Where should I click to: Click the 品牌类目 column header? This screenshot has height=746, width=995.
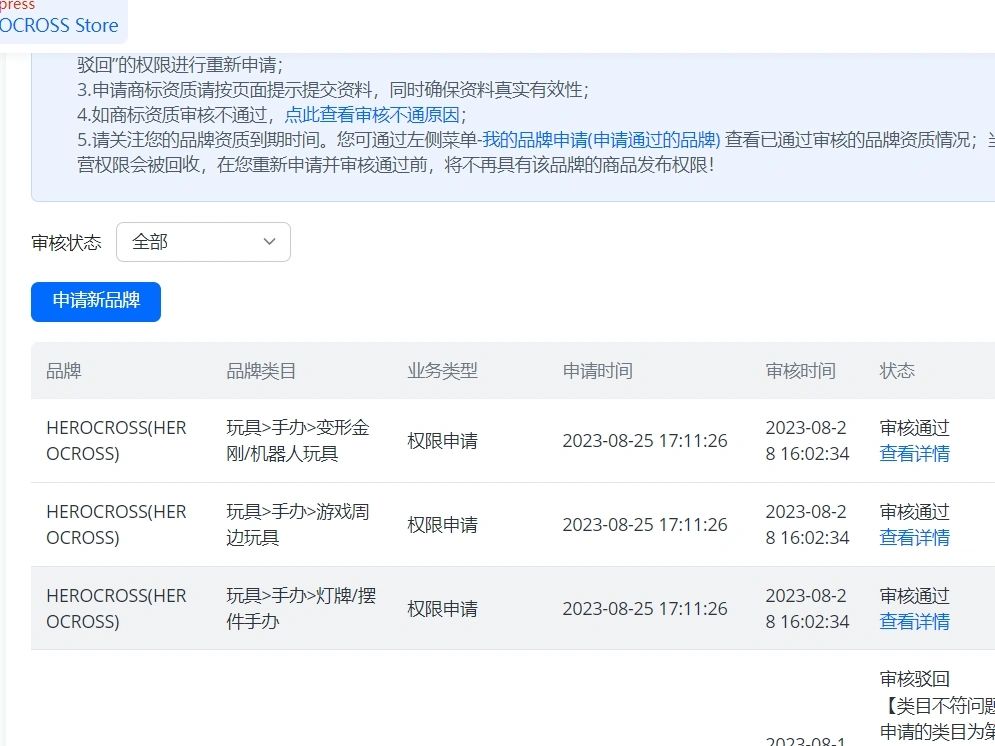point(261,370)
